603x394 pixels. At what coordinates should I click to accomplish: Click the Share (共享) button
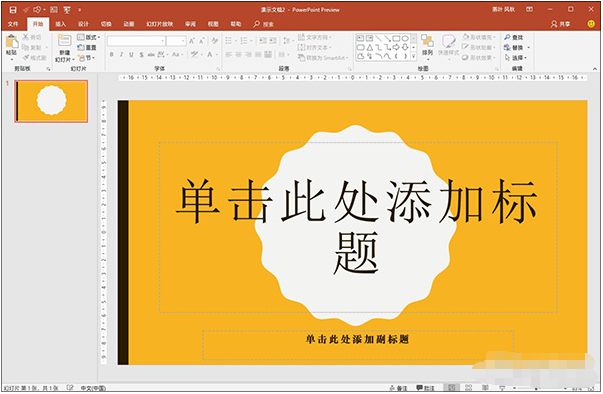(x=560, y=24)
